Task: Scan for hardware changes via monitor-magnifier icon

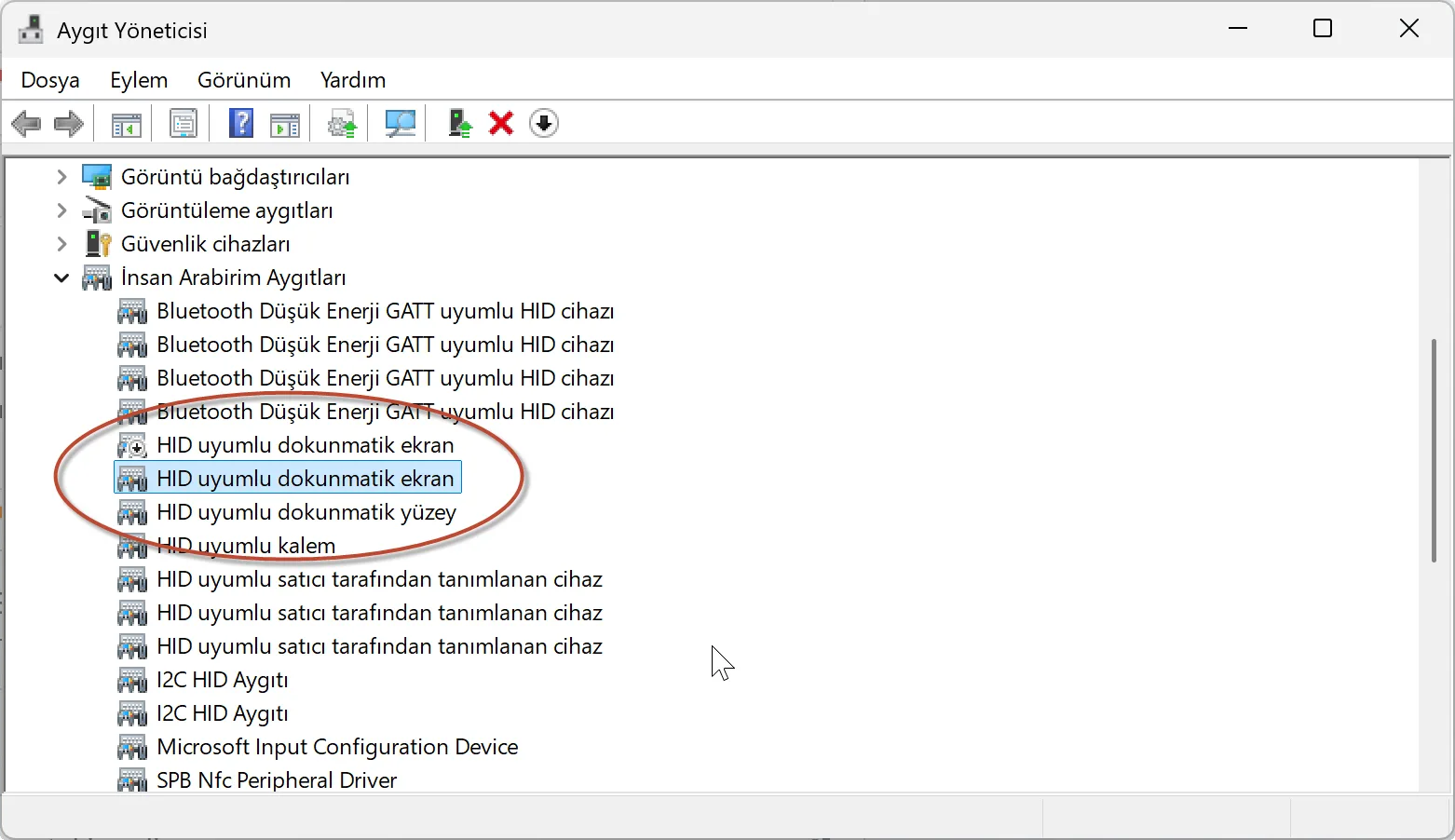Action: 401,123
